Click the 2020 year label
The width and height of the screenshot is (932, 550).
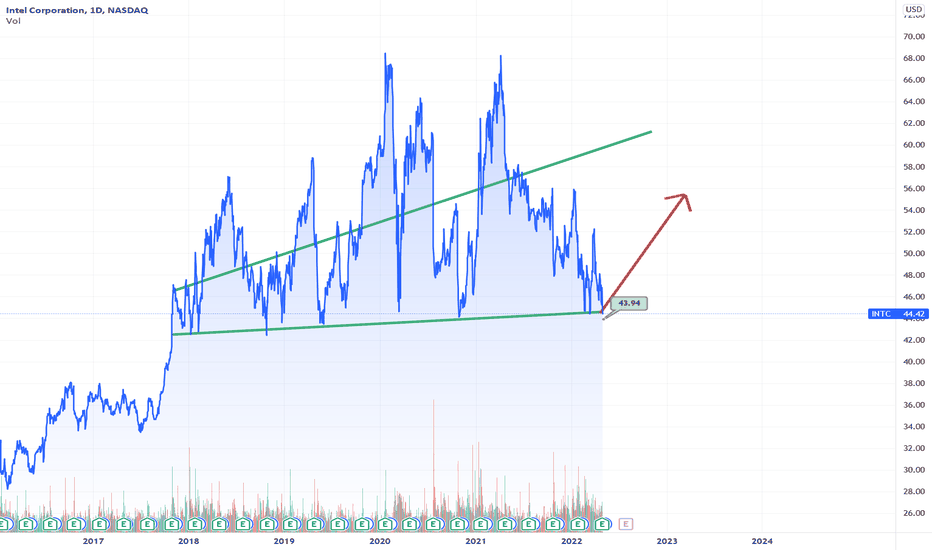pos(380,540)
